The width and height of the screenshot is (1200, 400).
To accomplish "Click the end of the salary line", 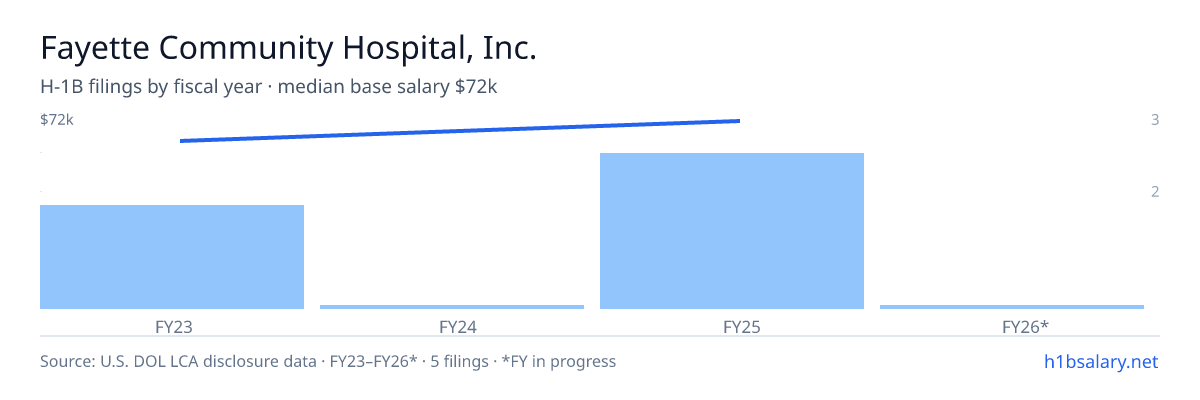I will click(739, 120).
